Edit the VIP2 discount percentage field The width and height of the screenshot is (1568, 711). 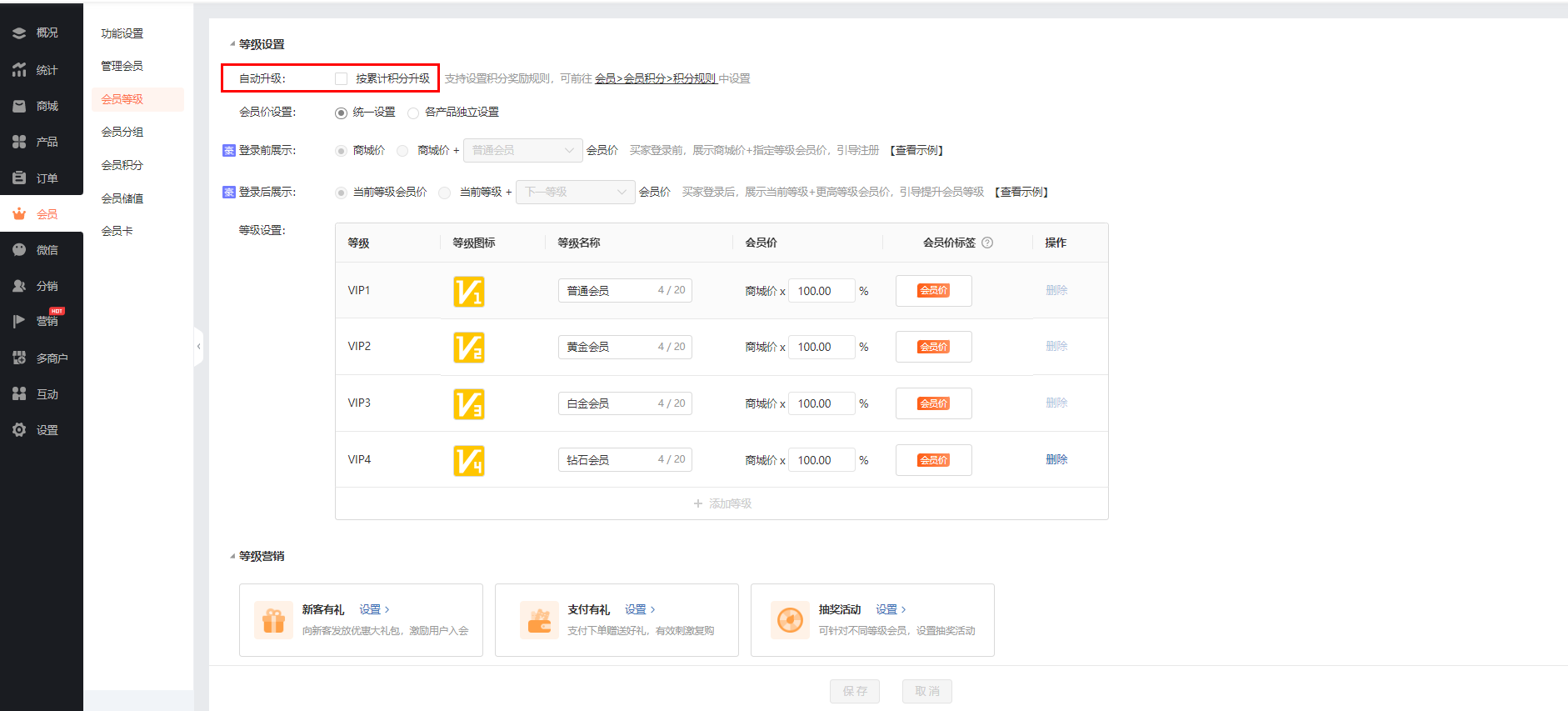[821, 347]
